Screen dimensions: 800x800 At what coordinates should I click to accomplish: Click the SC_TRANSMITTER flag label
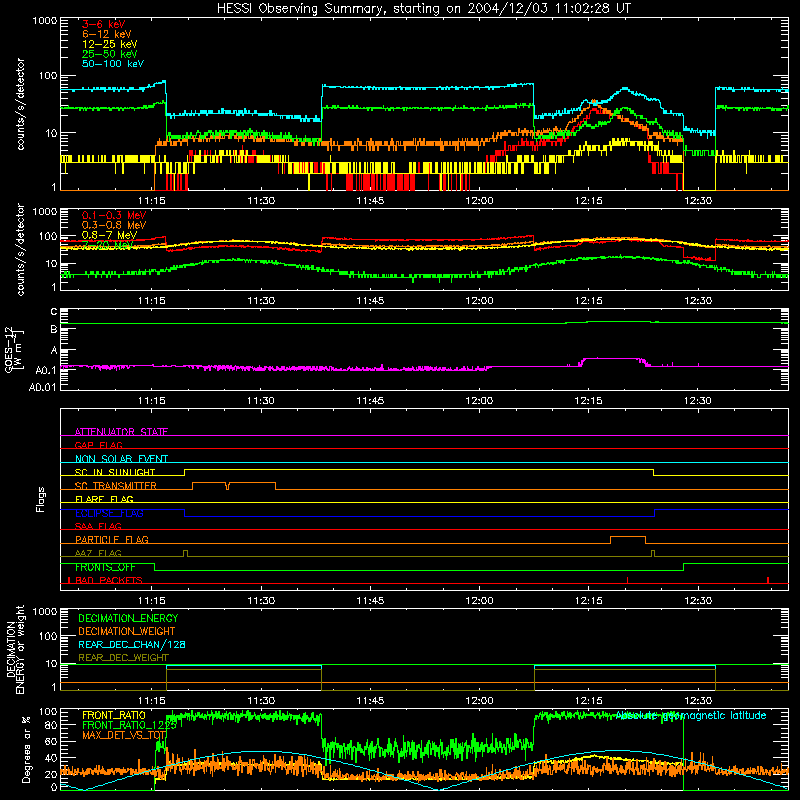tap(116, 485)
